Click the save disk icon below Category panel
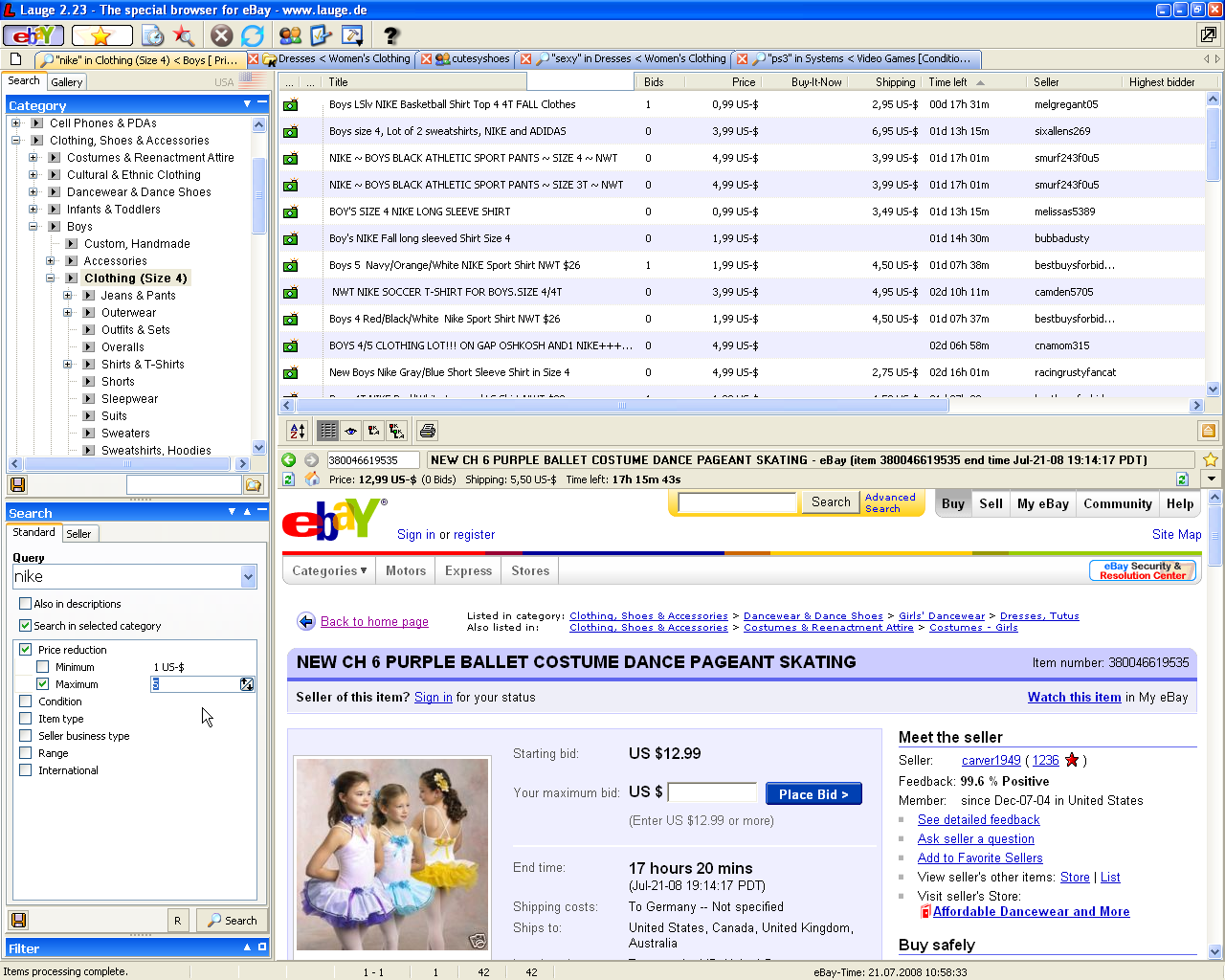The width and height of the screenshot is (1225, 980). coord(17,485)
